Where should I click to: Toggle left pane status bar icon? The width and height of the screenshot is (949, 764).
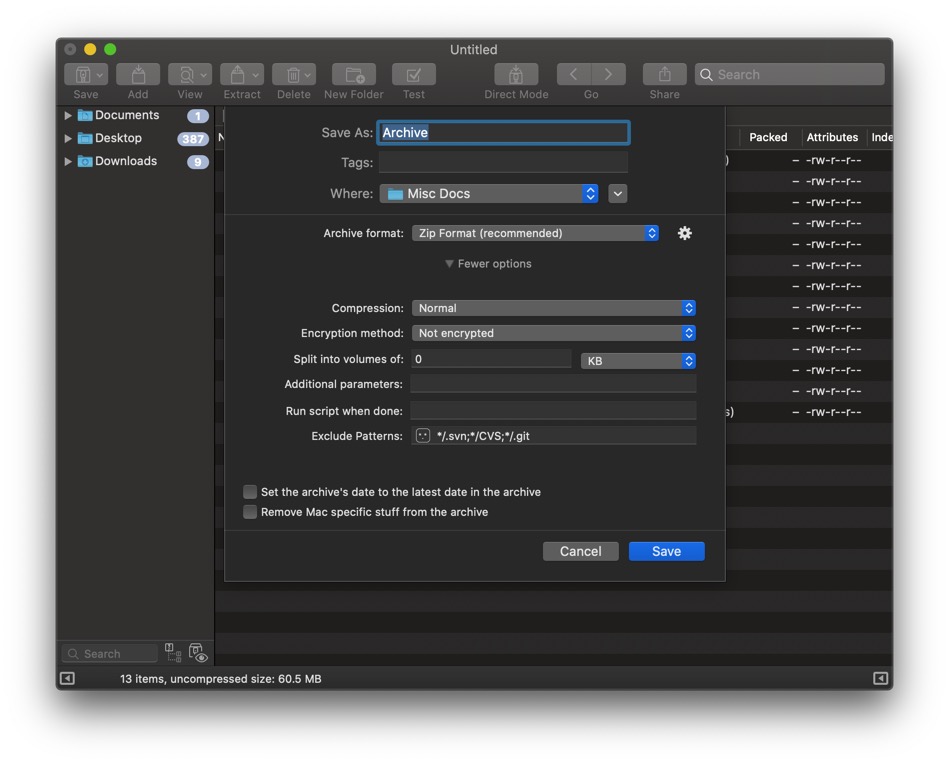pos(67,678)
